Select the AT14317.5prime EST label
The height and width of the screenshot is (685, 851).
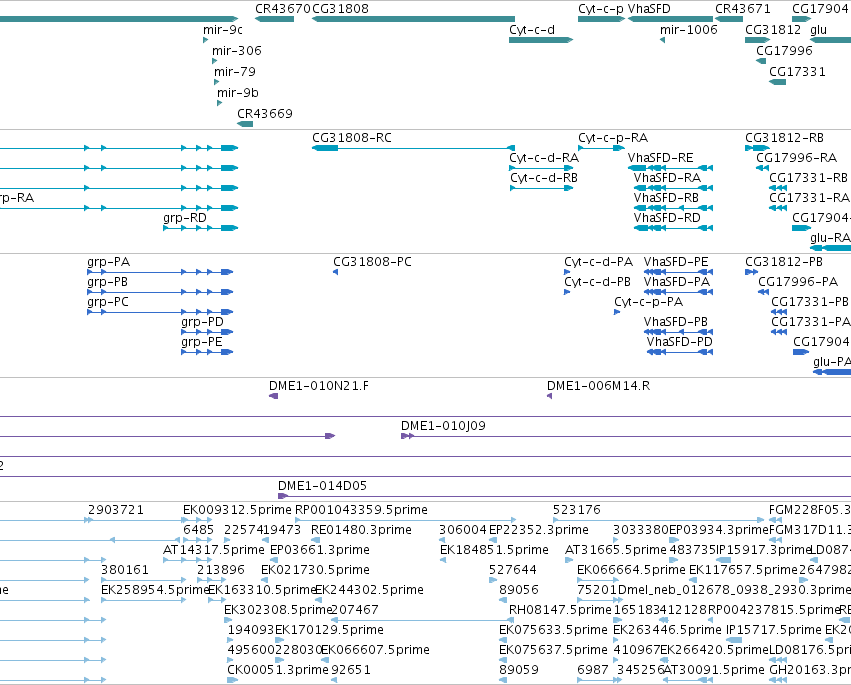[214, 550]
